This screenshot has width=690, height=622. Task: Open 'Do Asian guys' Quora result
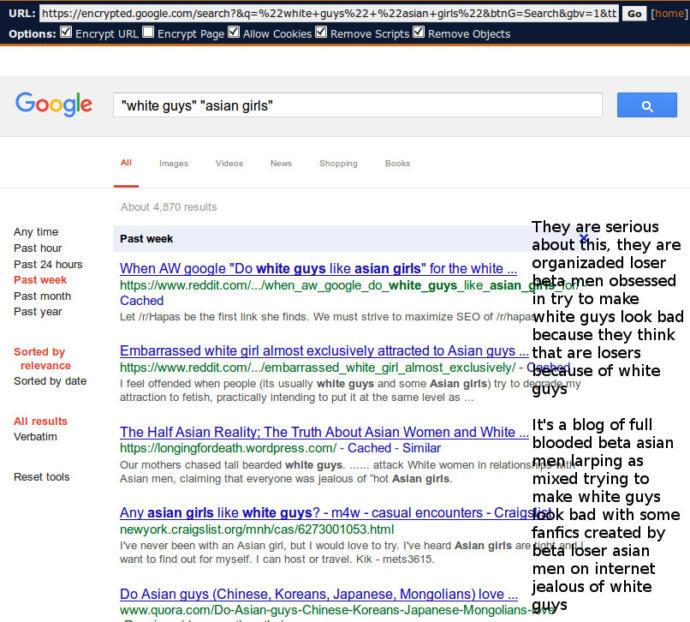[x=319, y=594]
